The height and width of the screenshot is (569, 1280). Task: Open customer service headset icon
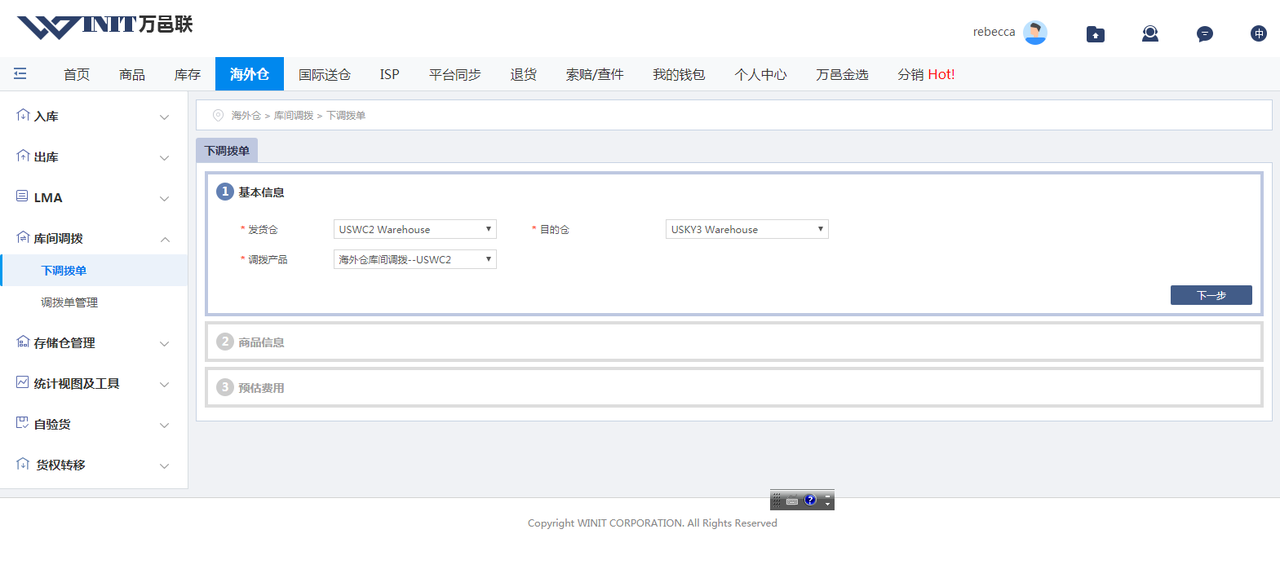click(1151, 33)
